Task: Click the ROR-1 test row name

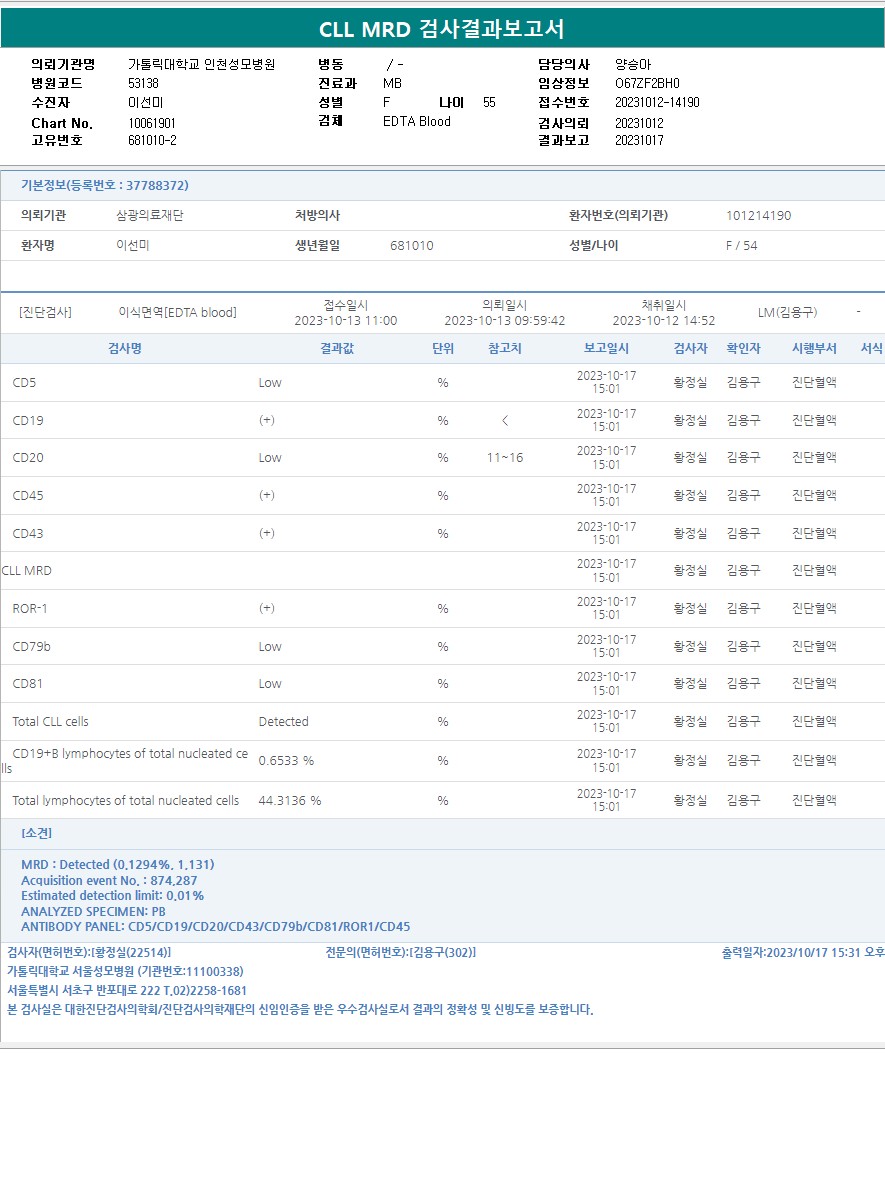Action: click(30, 609)
